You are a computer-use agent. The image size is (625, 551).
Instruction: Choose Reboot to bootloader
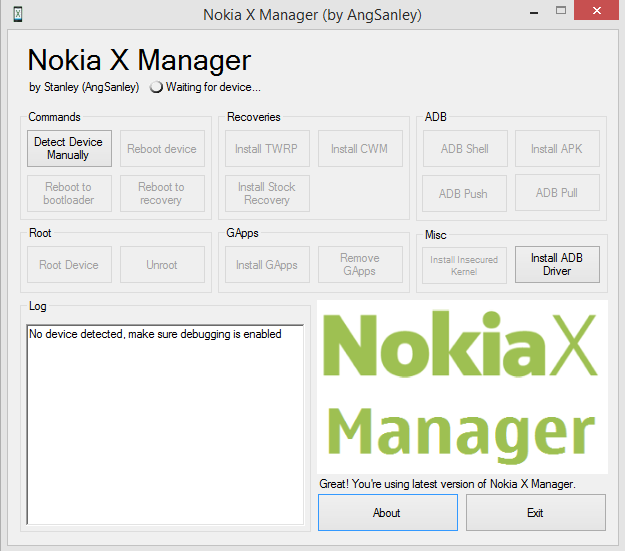point(68,194)
